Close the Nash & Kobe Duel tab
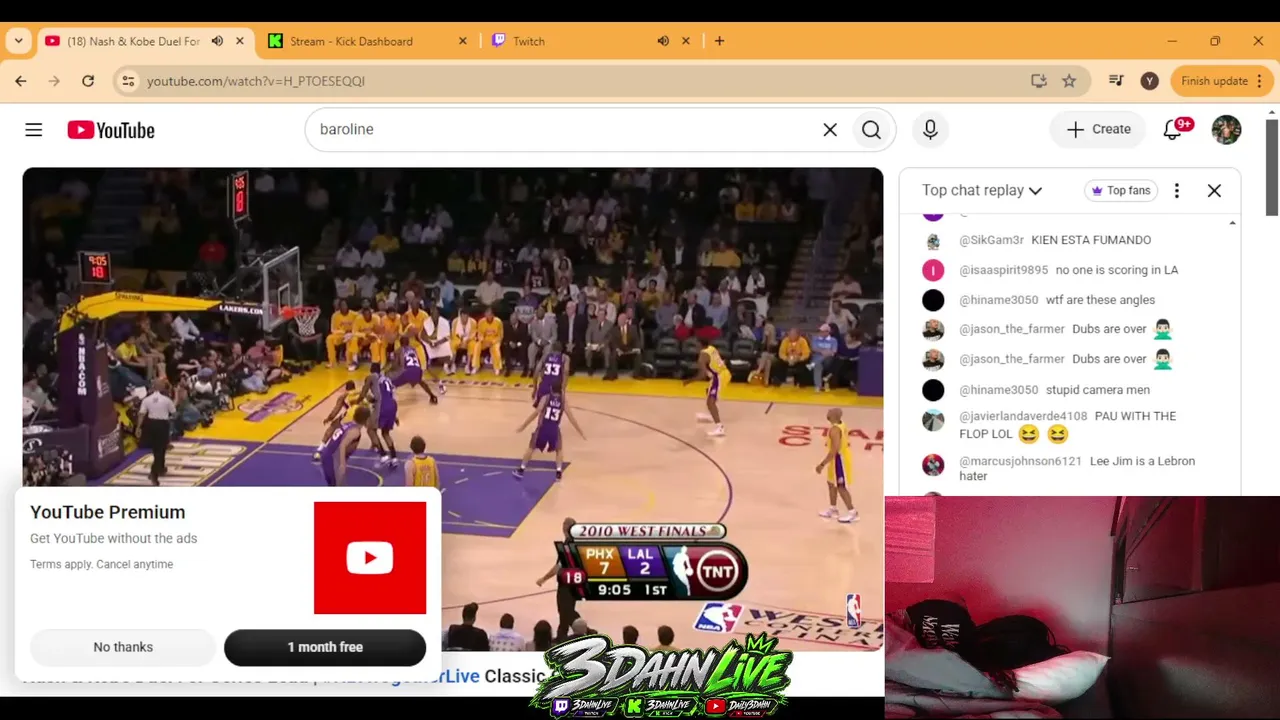This screenshot has height=720, width=1280. (x=240, y=41)
